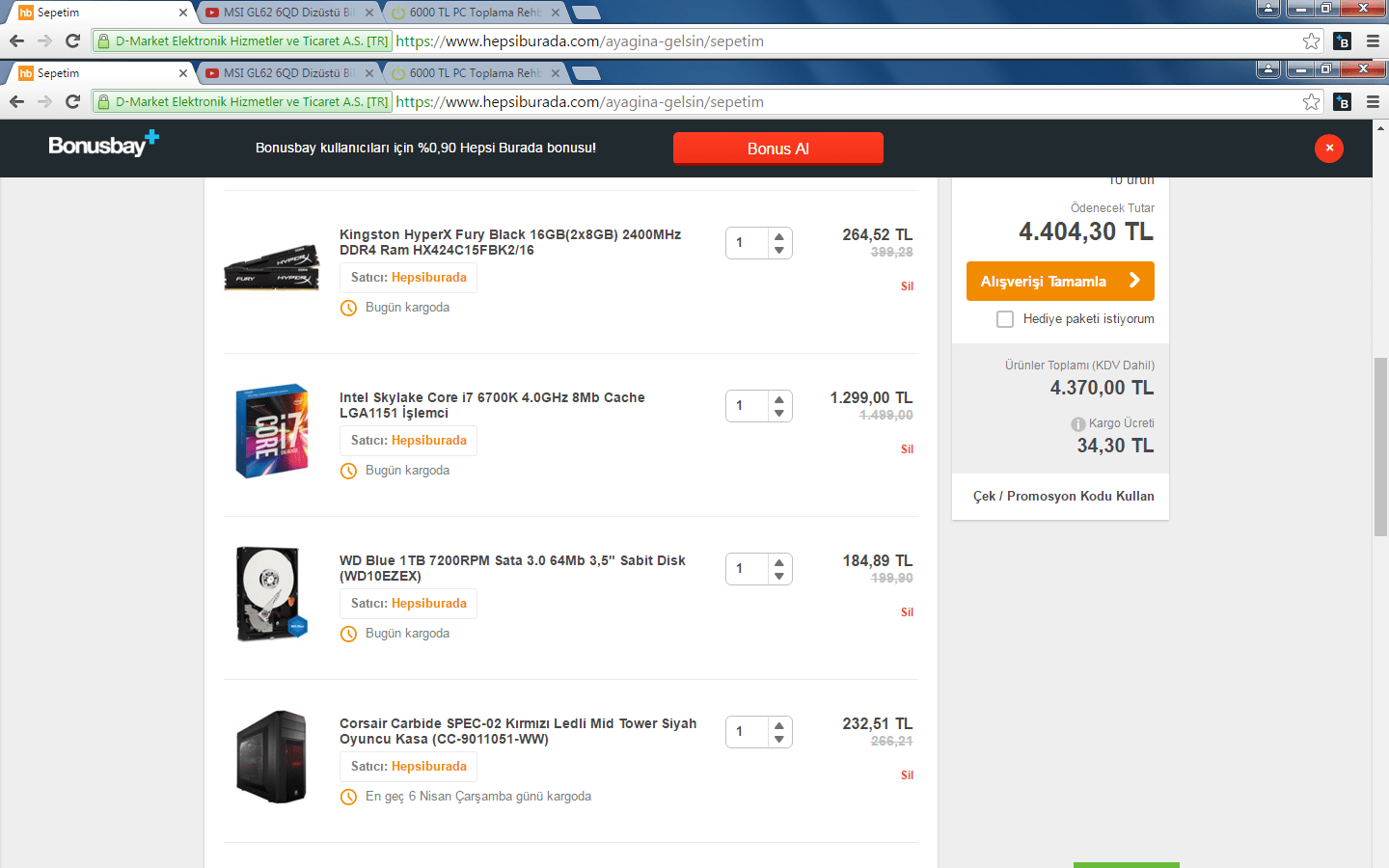Click the WD Blue hard disk thumbnail
Image resolution: width=1389 pixels, height=868 pixels.
tap(272, 594)
